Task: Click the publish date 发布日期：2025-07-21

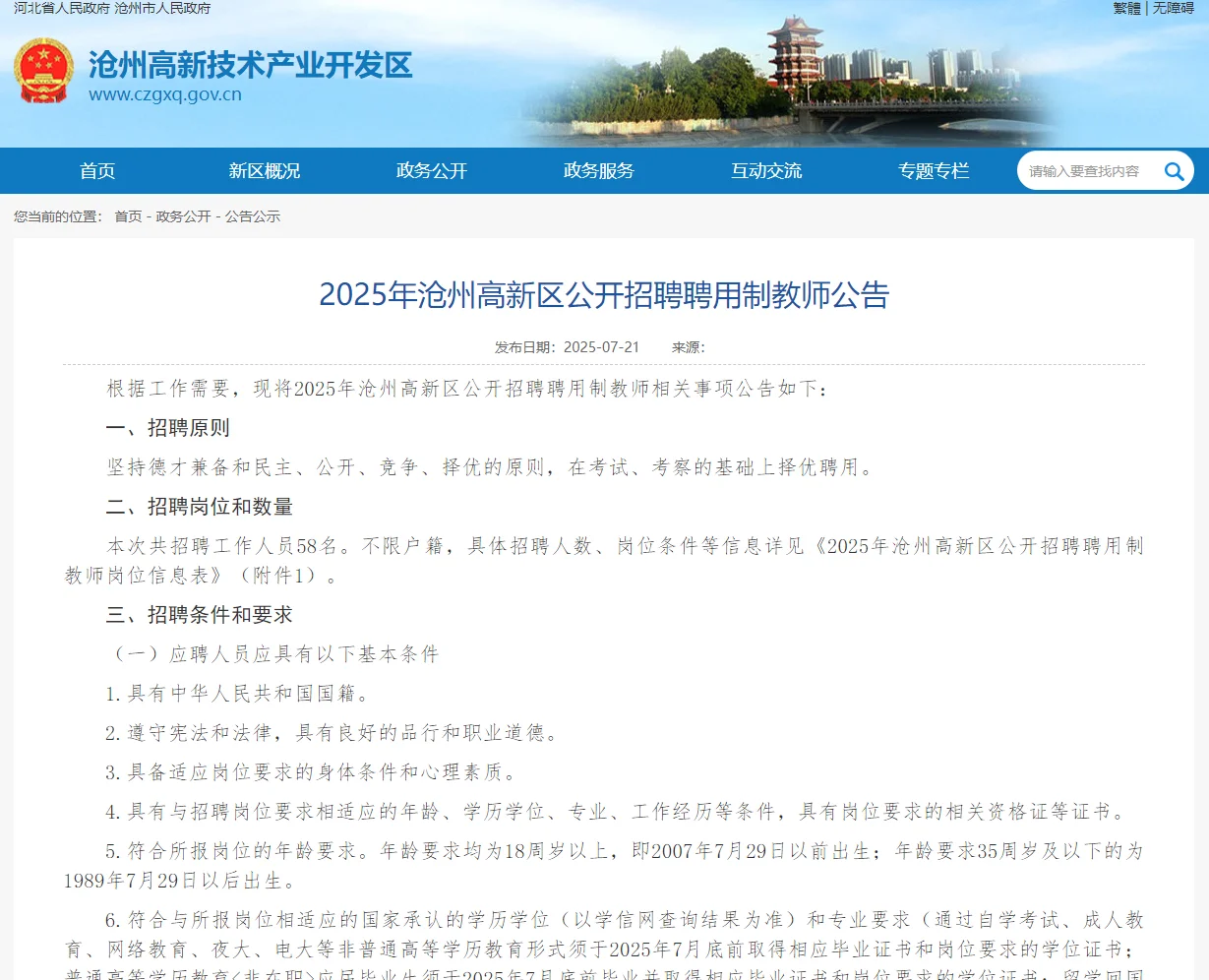Action: click(567, 347)
